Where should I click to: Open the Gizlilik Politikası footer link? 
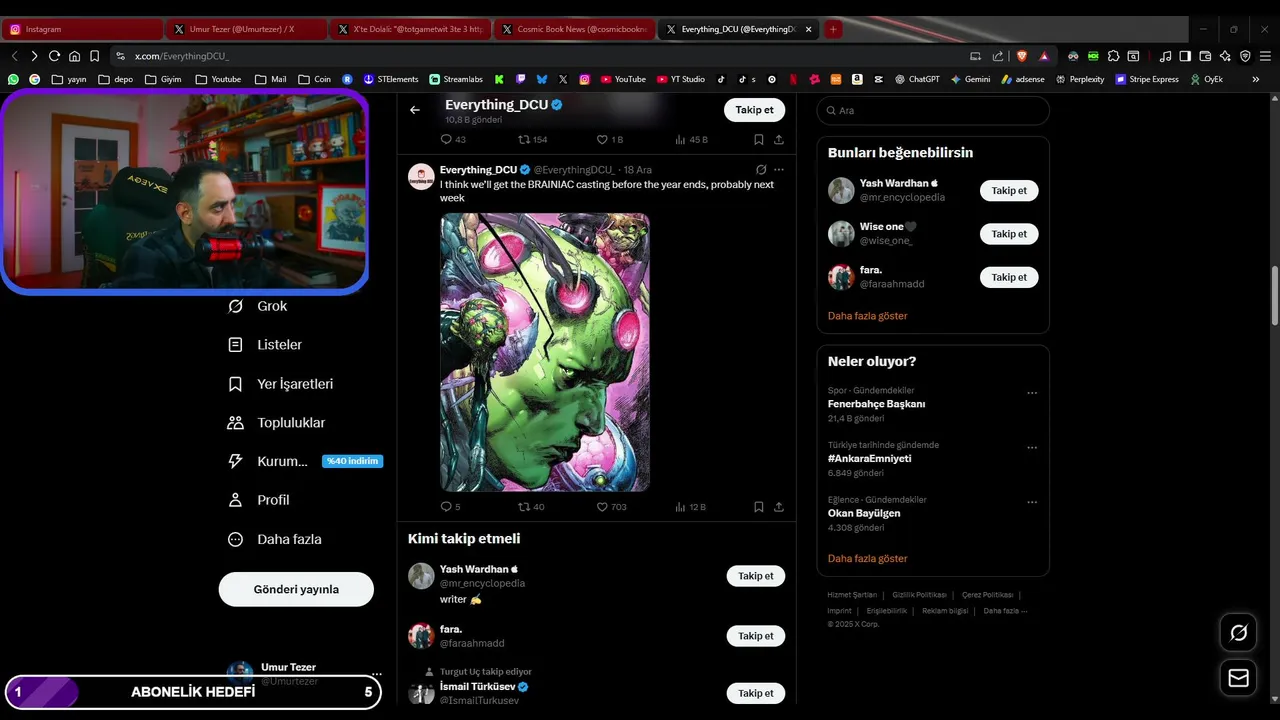pyautogui.click(x=919, y=595)
